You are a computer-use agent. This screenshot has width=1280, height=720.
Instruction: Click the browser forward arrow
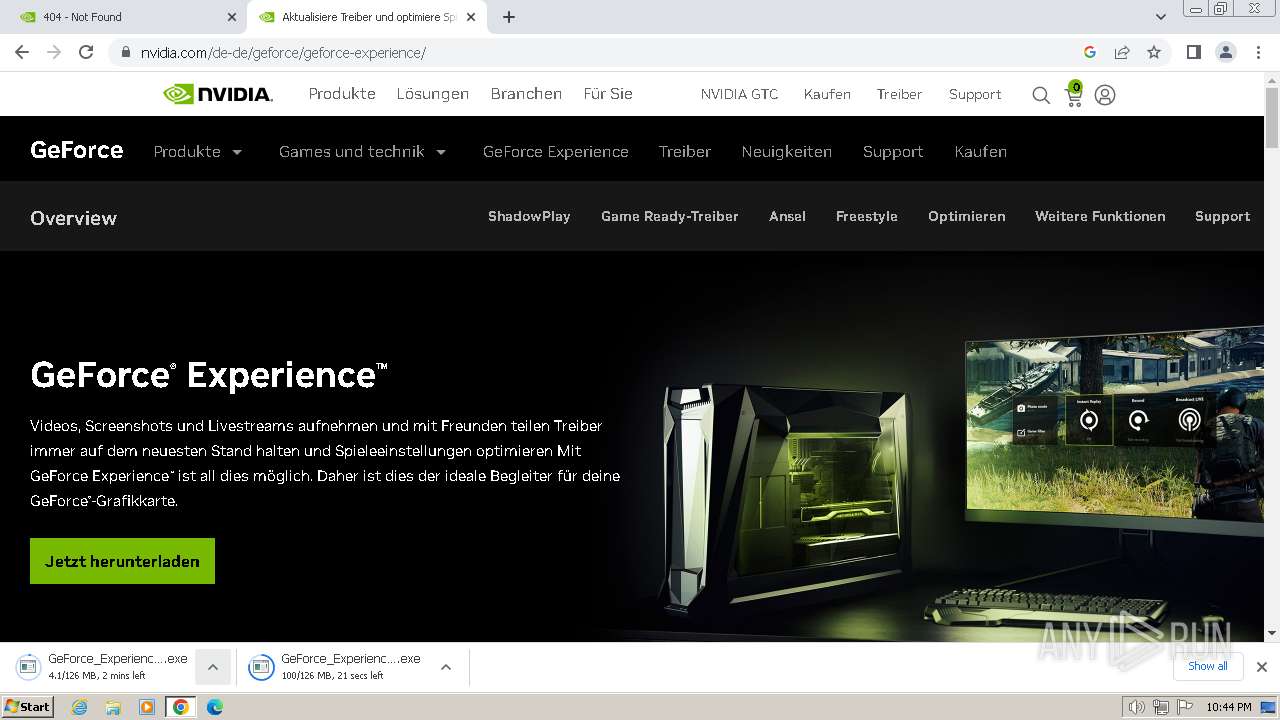pos(54,52)
